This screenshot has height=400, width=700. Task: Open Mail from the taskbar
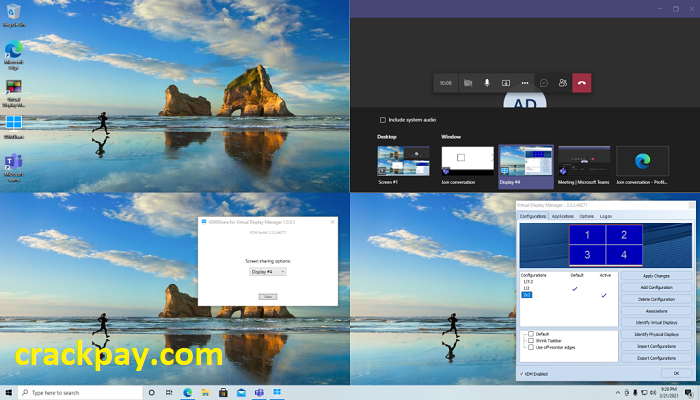coord(241,392)
